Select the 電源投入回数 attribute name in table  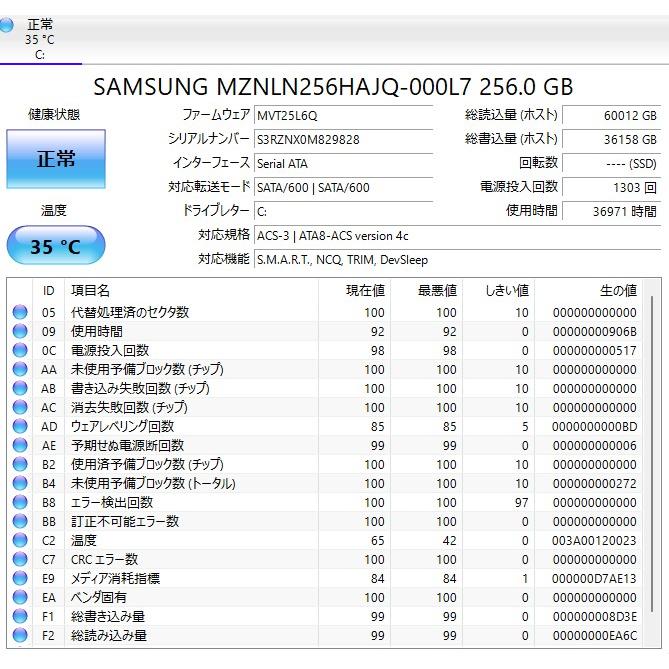pos(110,350)
